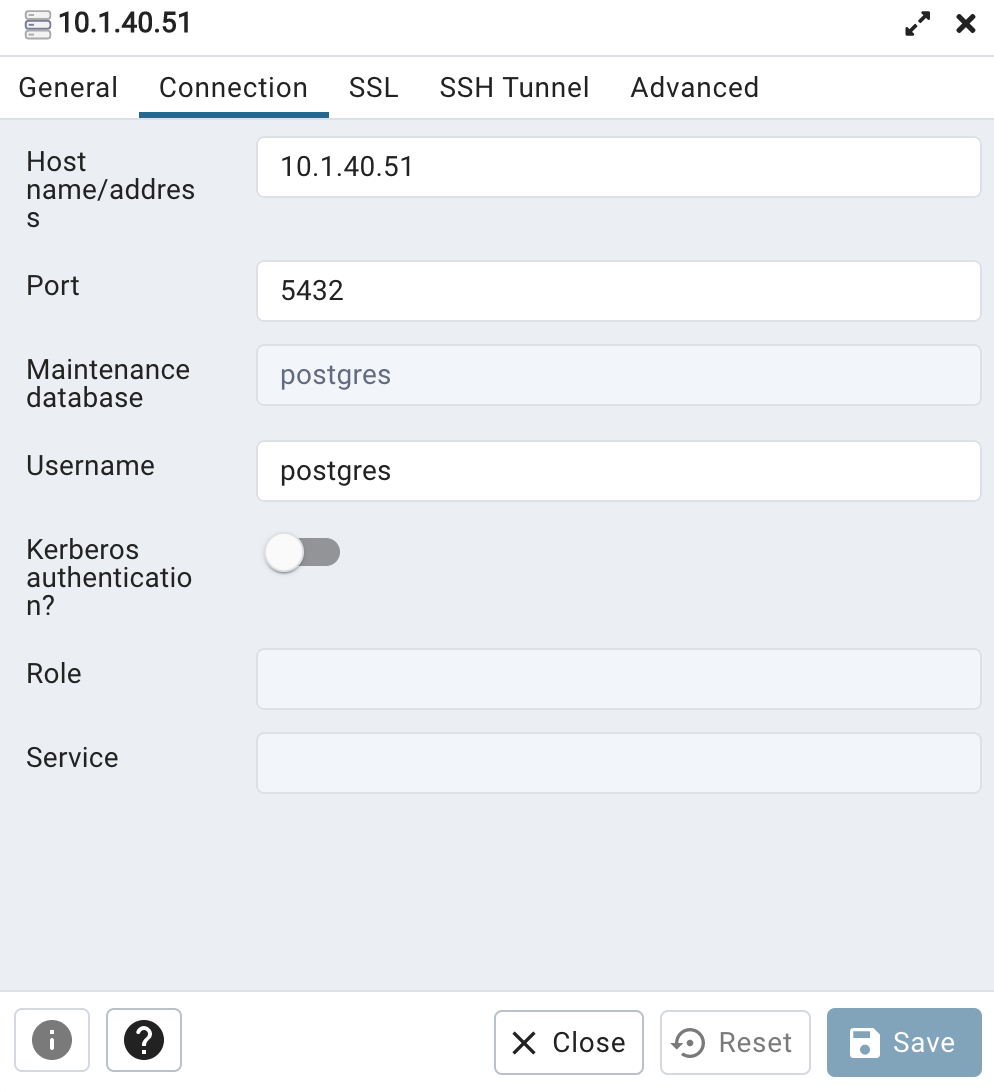Maximize dialog with expand arrows icon
Viewport: 994px width, 1092px height.
pos(917,24)
